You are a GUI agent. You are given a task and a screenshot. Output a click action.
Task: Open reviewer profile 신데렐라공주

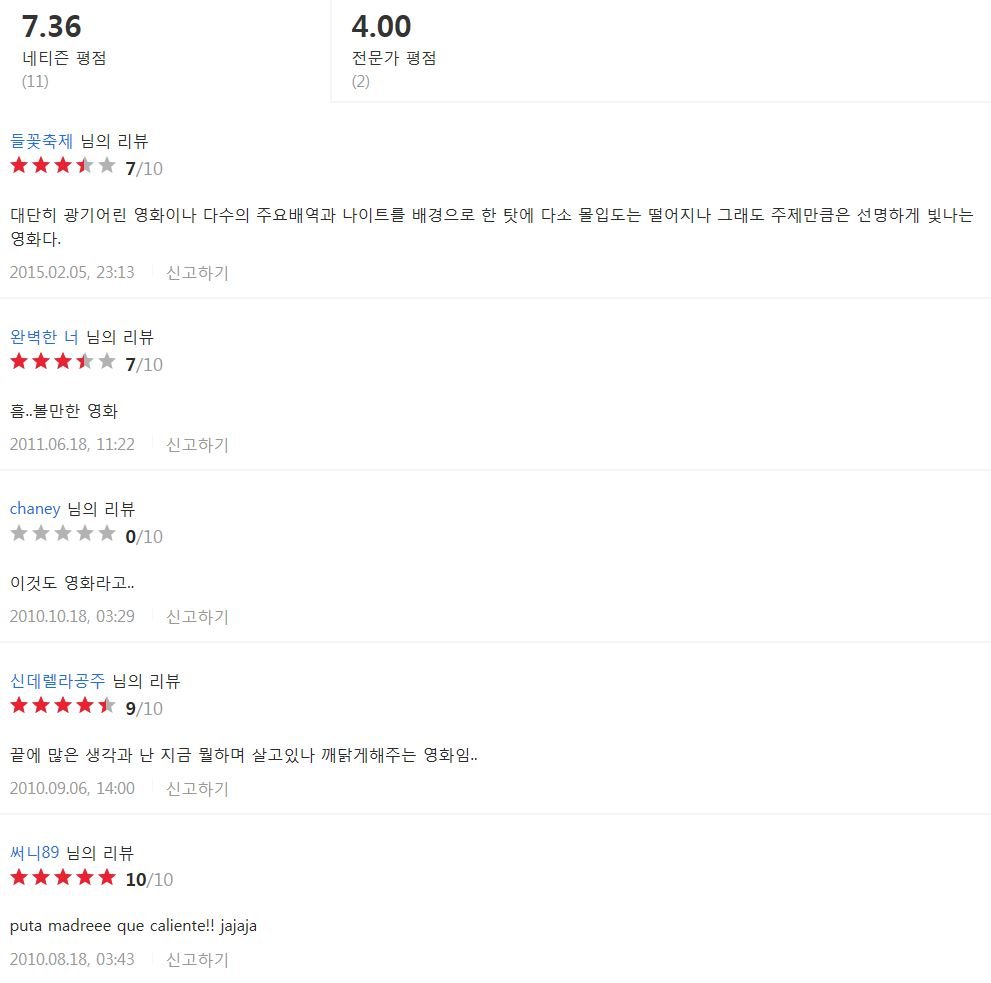tap(58, 681)
